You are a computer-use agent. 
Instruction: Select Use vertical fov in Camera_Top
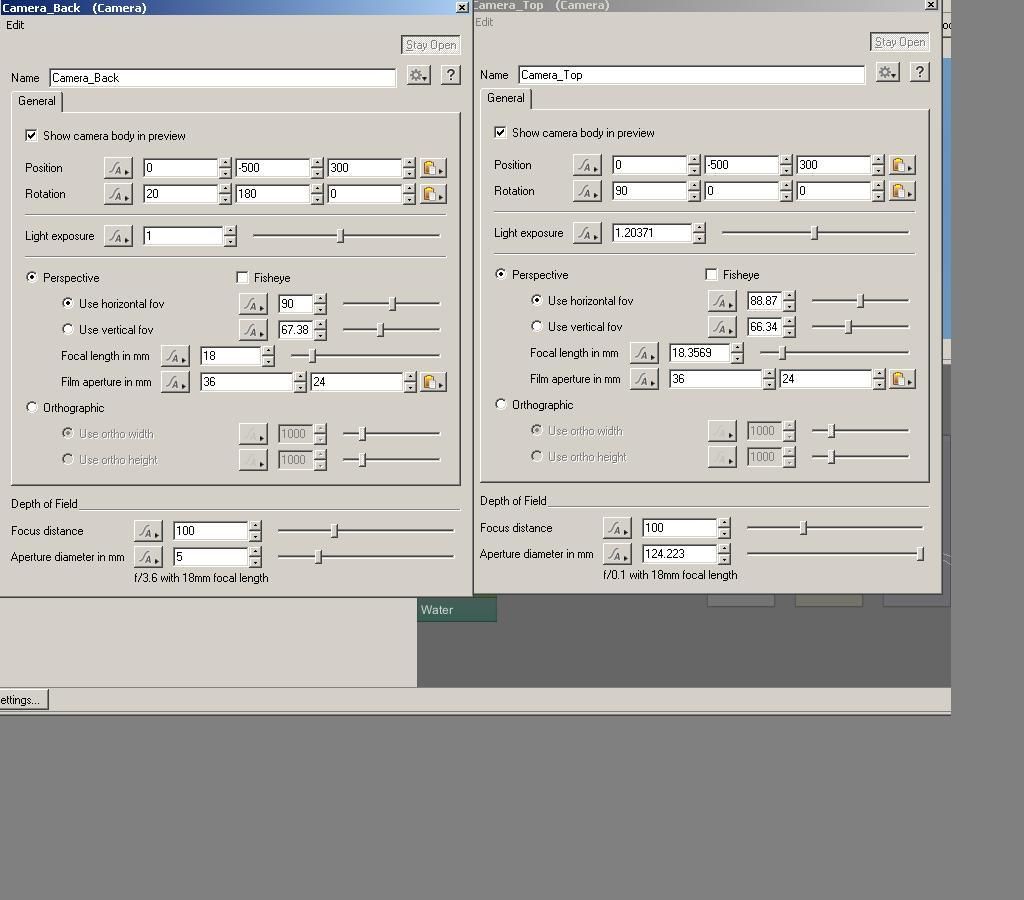[x=537, y=327]
